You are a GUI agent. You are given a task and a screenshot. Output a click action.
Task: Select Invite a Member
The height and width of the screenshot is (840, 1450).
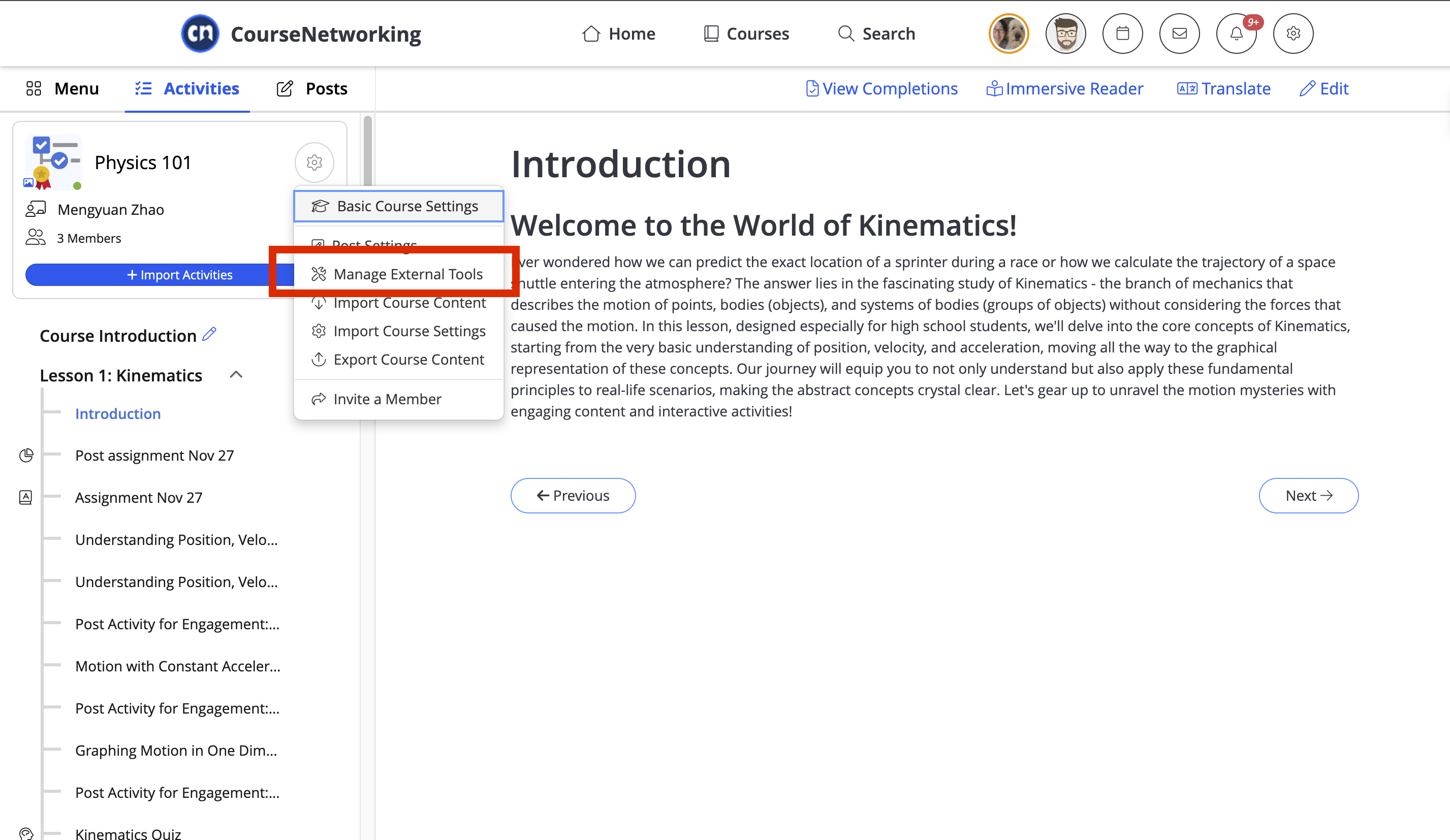399,399
